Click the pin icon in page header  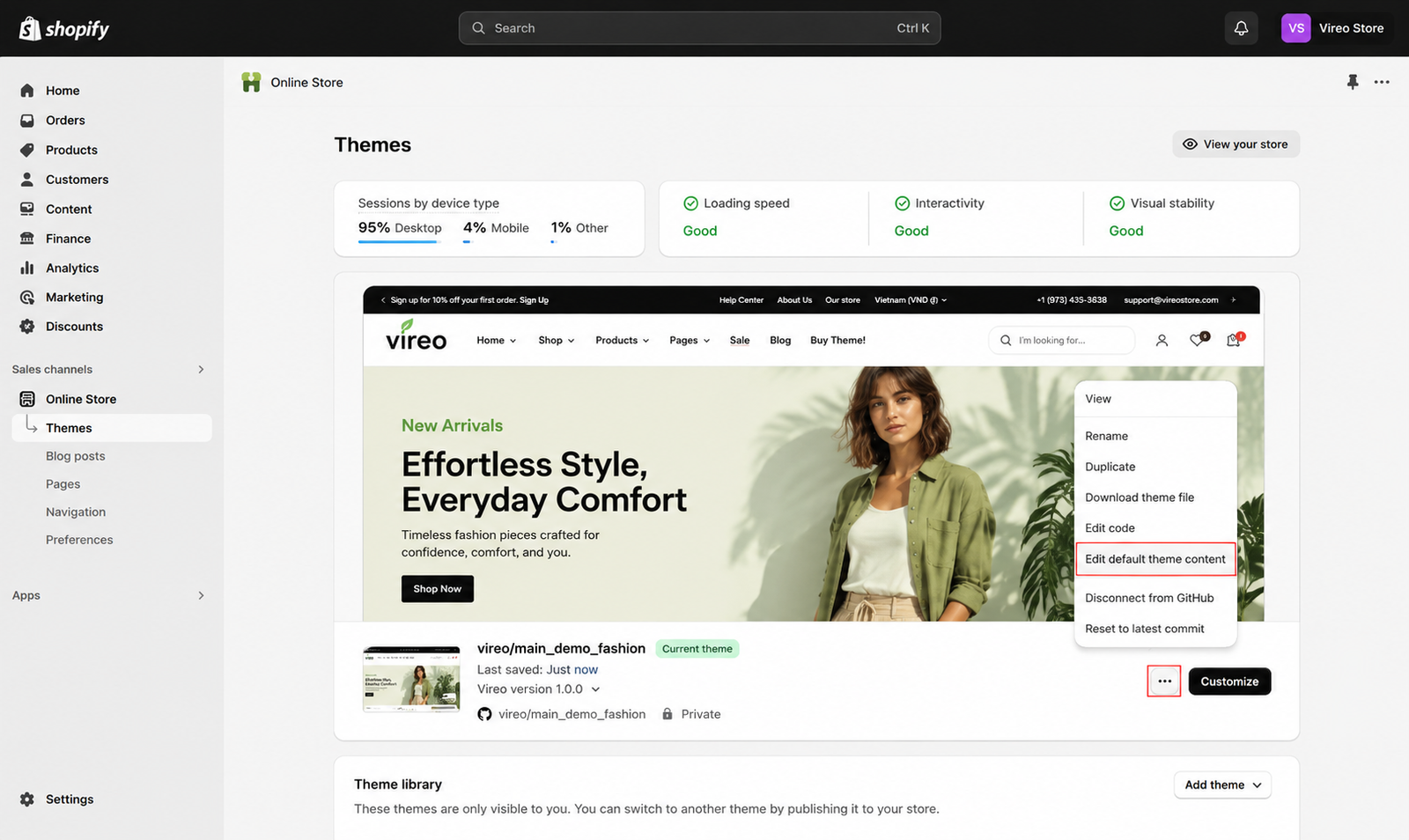1353,82
